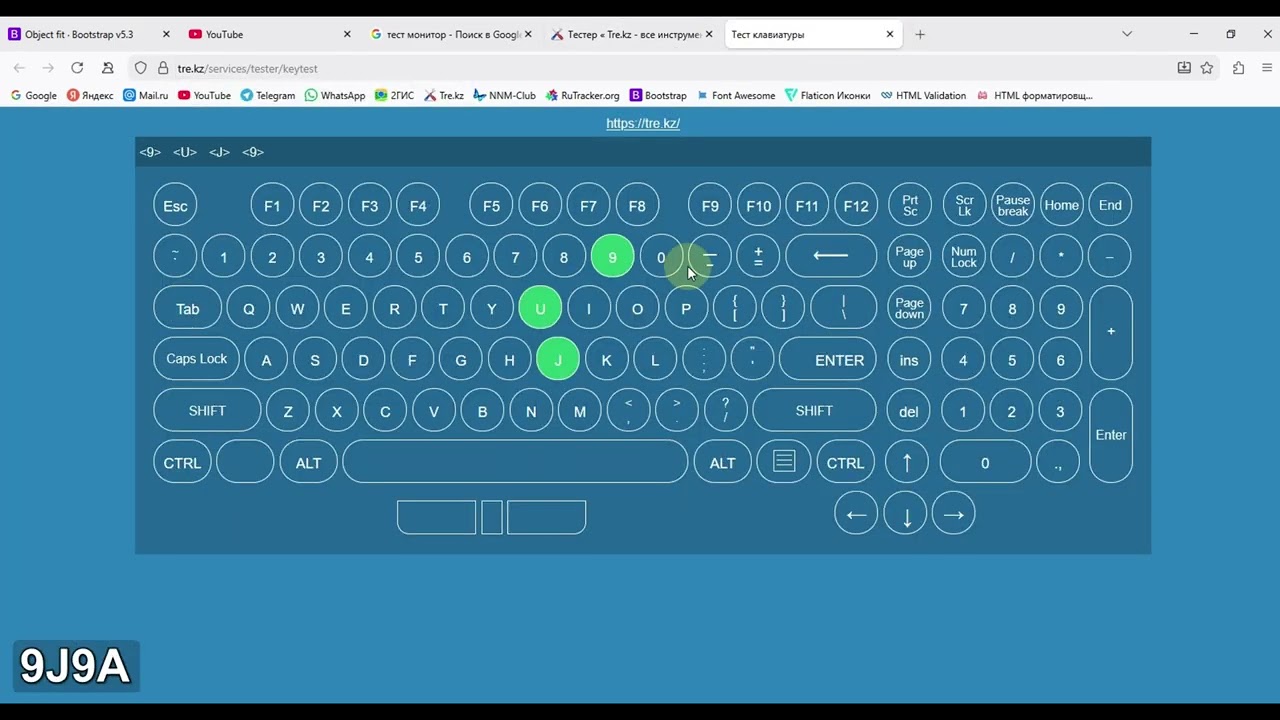
Task: Switch to the Тестер Tre.kz tab
Action: point(632,34)
